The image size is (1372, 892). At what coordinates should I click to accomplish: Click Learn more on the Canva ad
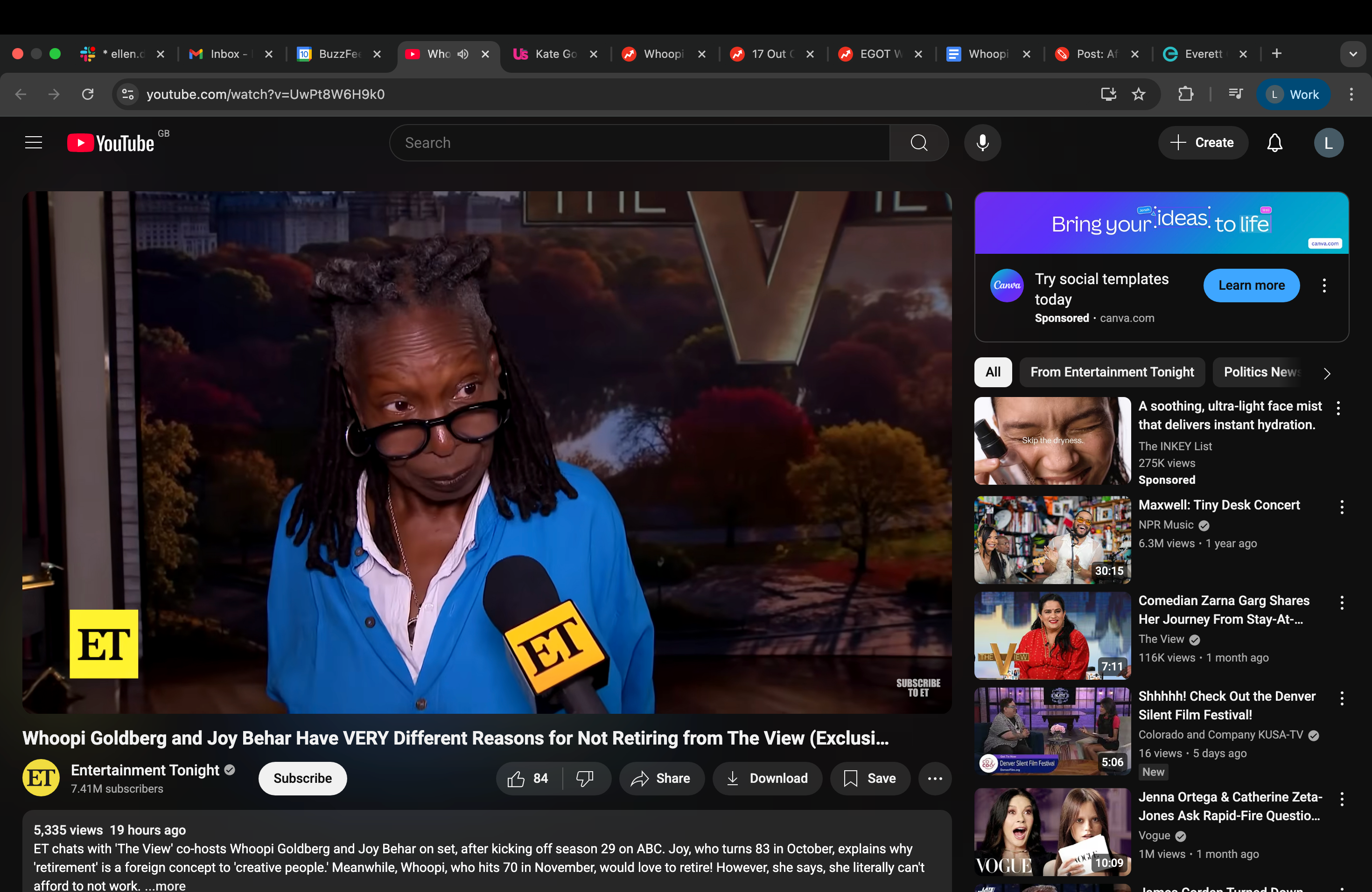[1251, 285]
